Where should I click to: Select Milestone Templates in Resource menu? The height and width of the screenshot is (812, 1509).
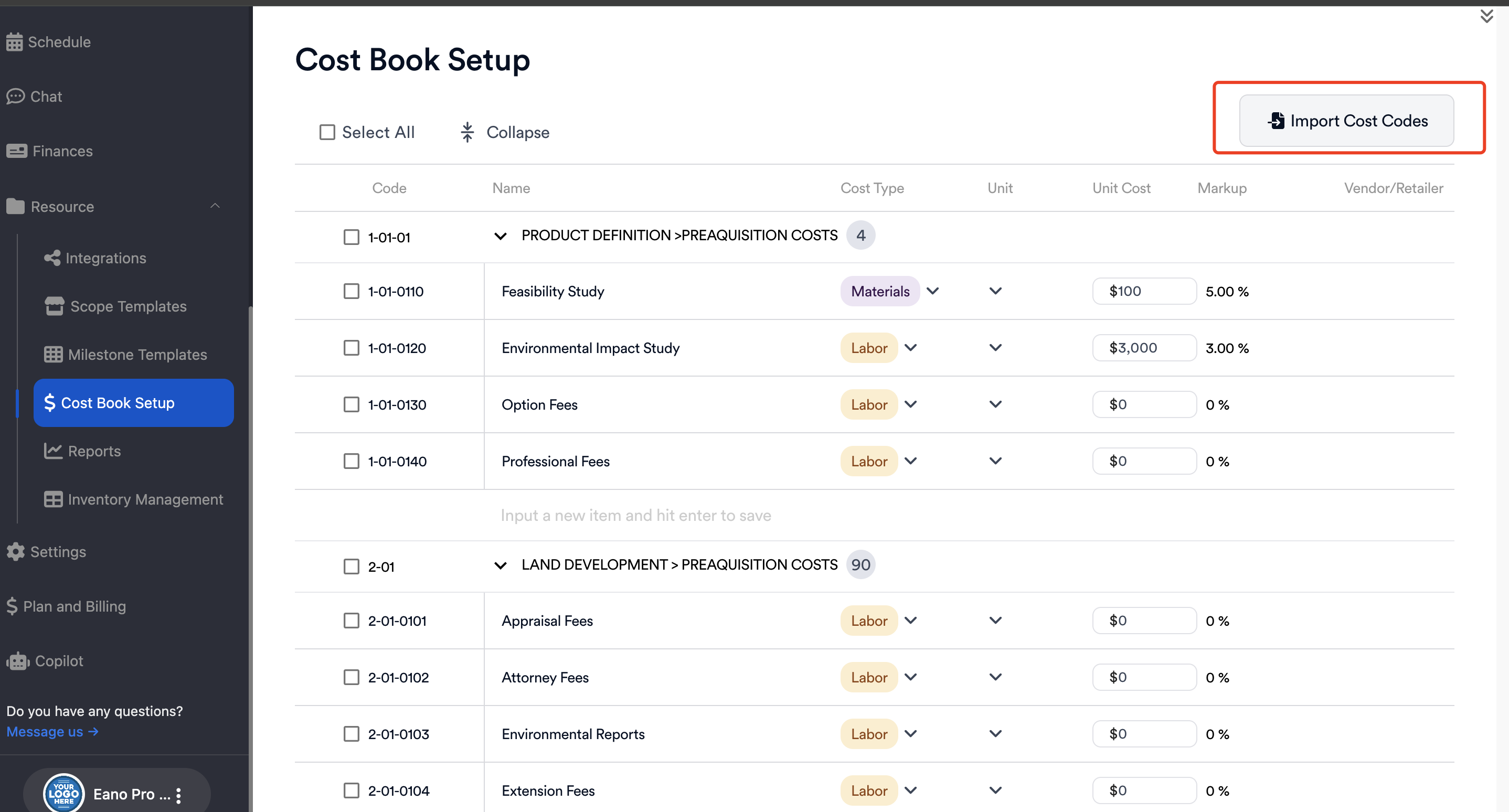click(125, 354)
